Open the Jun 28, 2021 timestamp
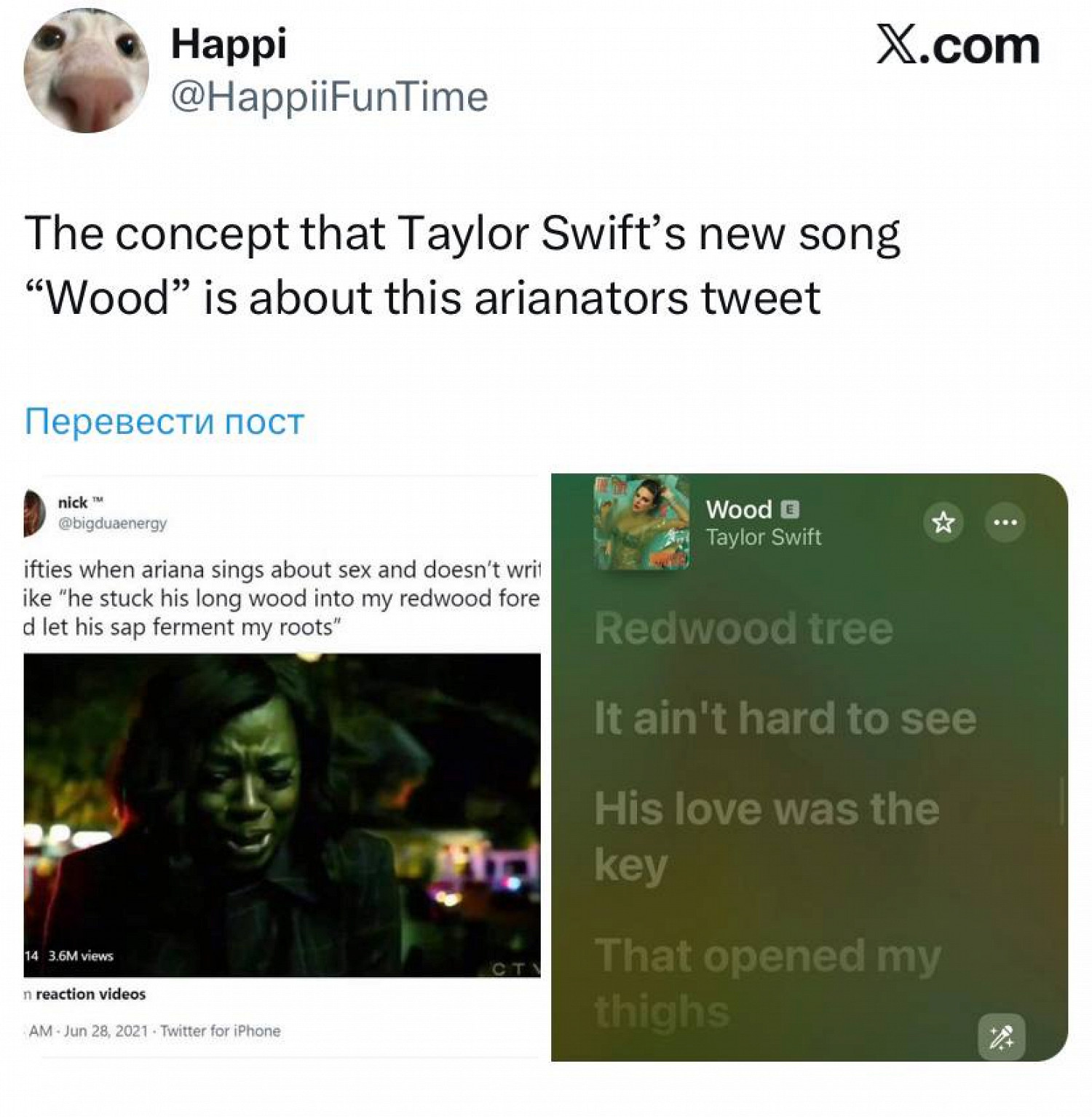This screenshot has width=1092, height=1117. pyautogui.click(x=106, y=1030)
